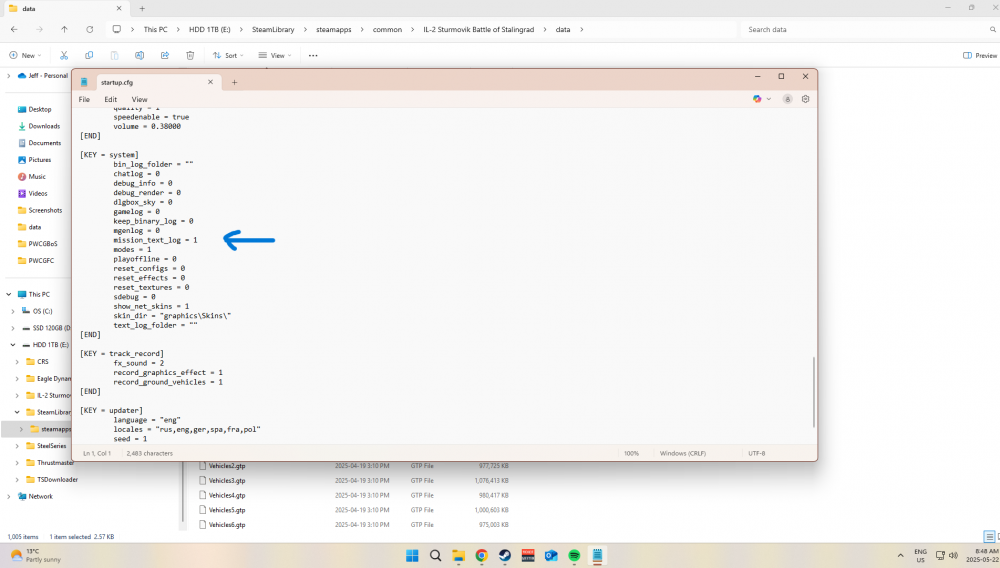The height and width of the screenshot is (568, 1000).
Task: Click the Delete trash icon in Explorer
Action: pos(190,55)
